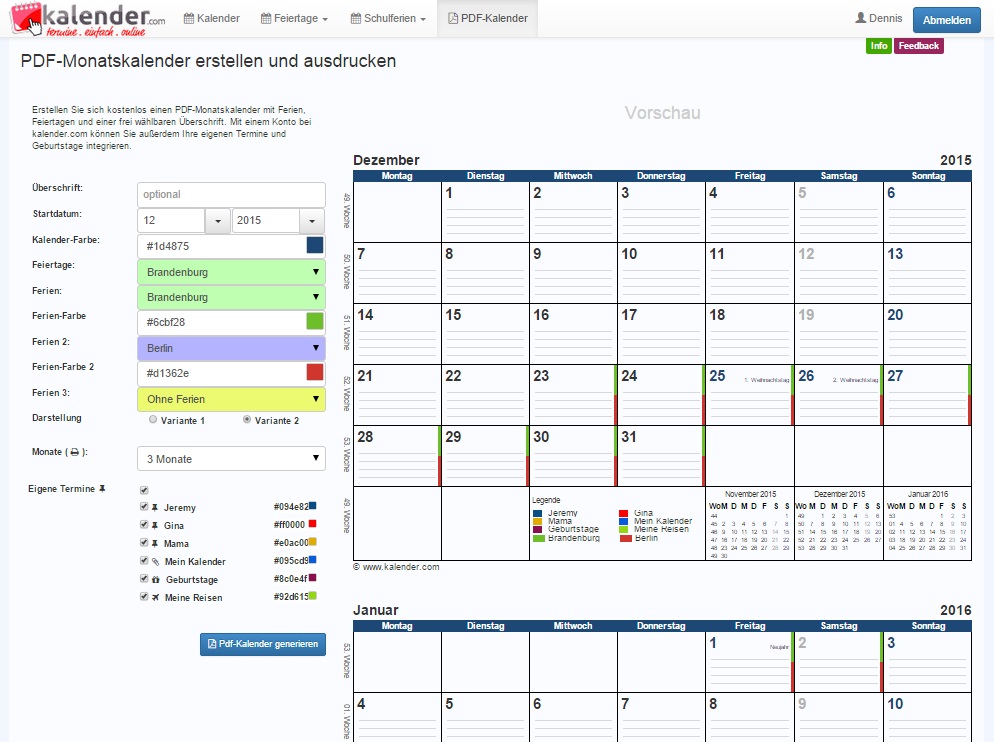Click the Feiertage calendar icon in navigation
Viewport: 994px width, 742px height.
264,18
